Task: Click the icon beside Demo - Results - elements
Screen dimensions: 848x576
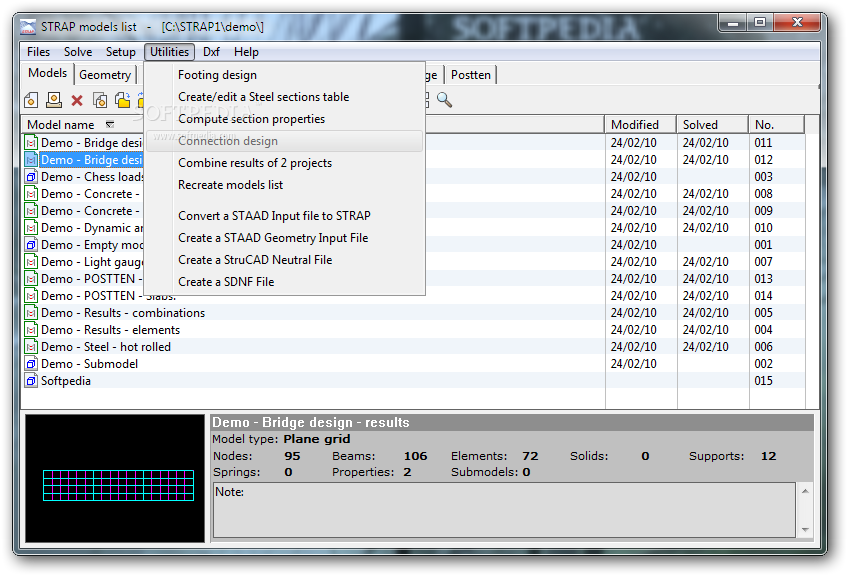Action: tap(31, 330)
